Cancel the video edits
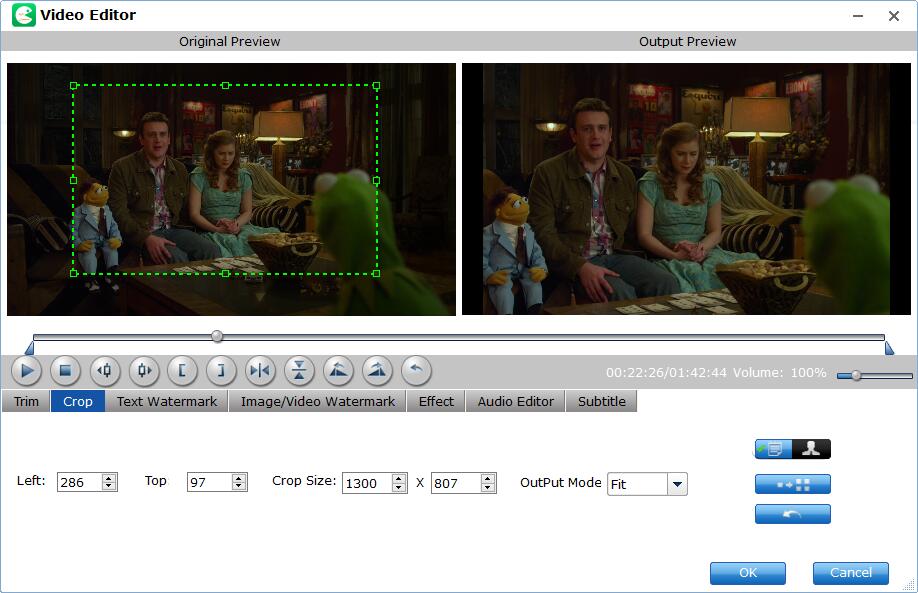This screenshot has width=918, height=593. (x=851, y=573)
